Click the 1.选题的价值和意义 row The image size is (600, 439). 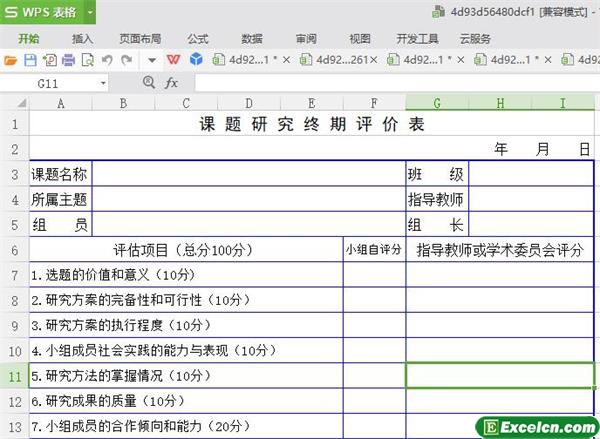click(x=186, y=275)
